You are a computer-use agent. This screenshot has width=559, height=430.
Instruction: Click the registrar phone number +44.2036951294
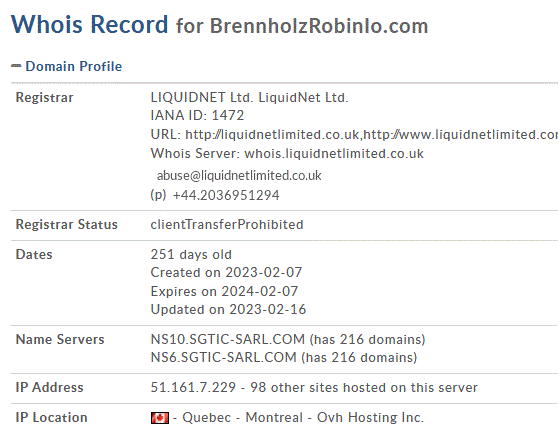click(x=226, y=195)
